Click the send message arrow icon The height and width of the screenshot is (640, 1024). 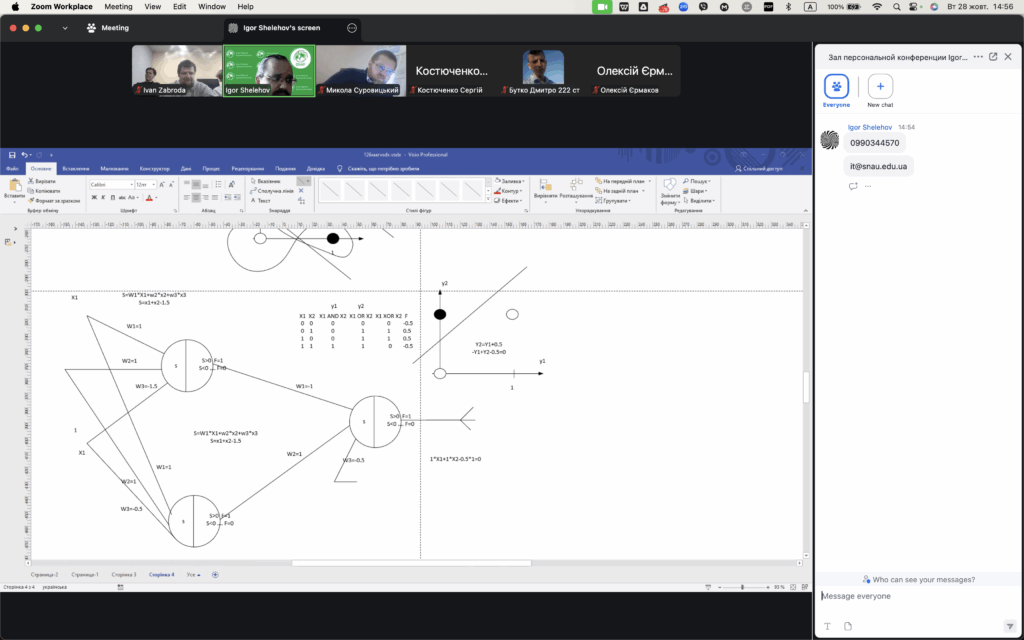click(1009, 626)
